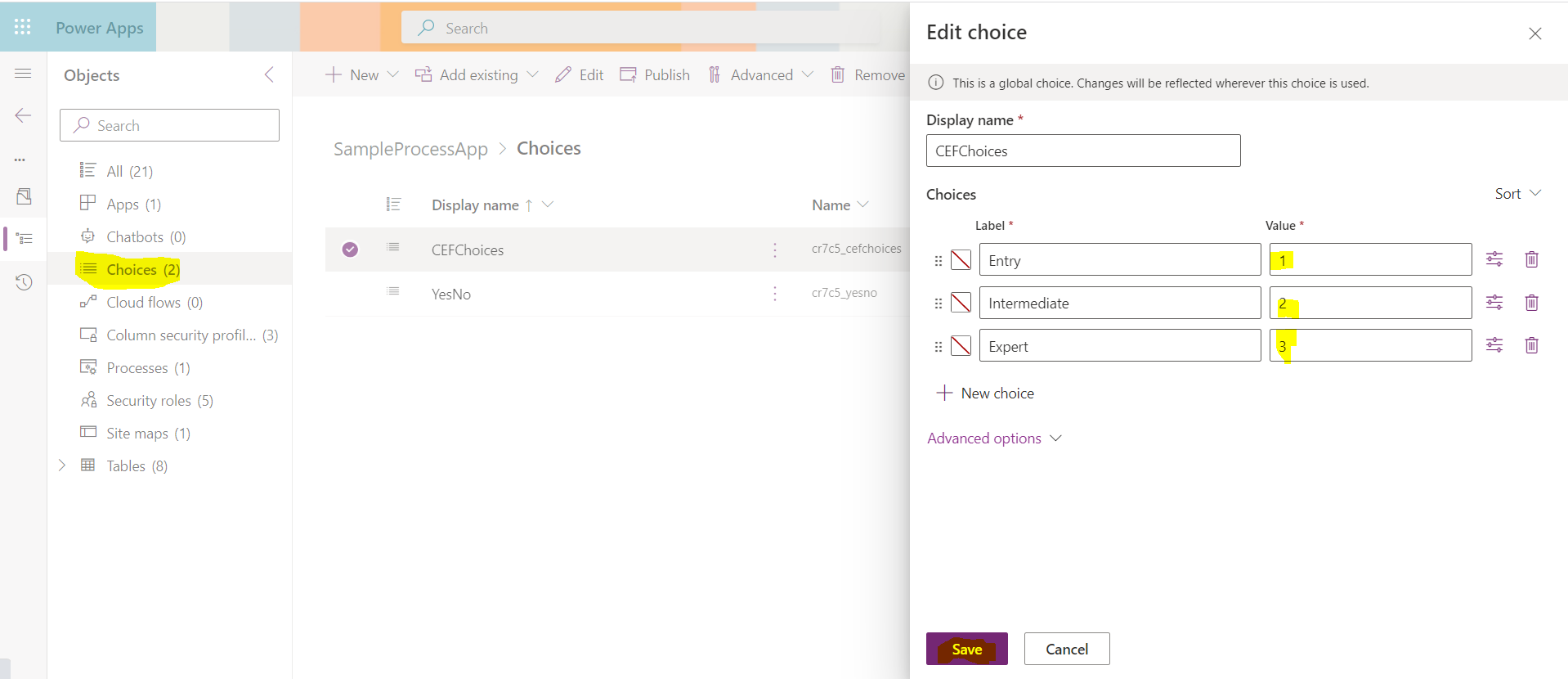
Task: Close the Edit choice panel
Action: coord(1534,34)
